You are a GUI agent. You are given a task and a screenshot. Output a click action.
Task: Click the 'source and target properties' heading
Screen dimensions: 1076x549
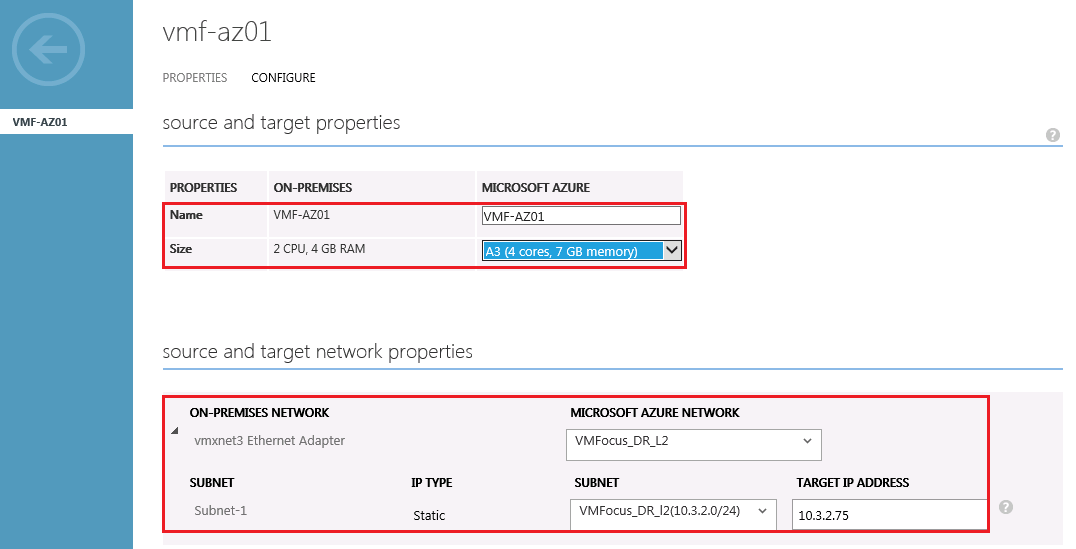point(281,123)
